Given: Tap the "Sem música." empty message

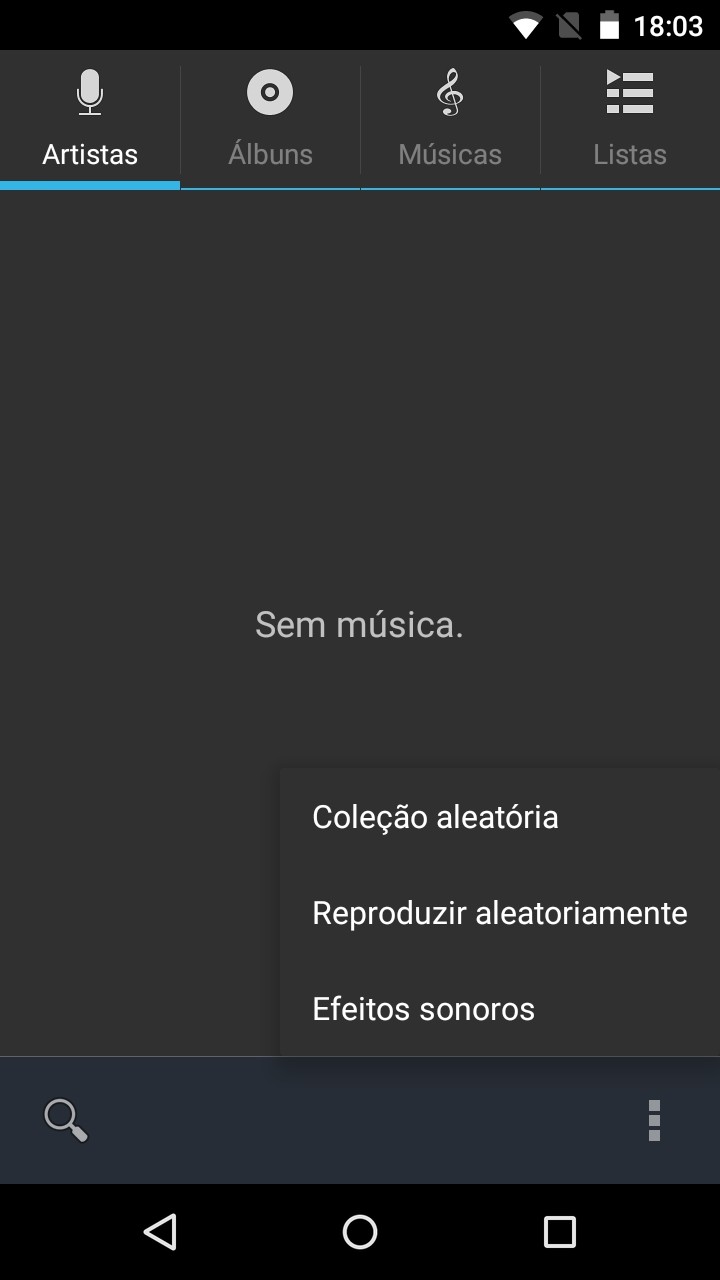Looking at the screenshot, I should point(360,625).
